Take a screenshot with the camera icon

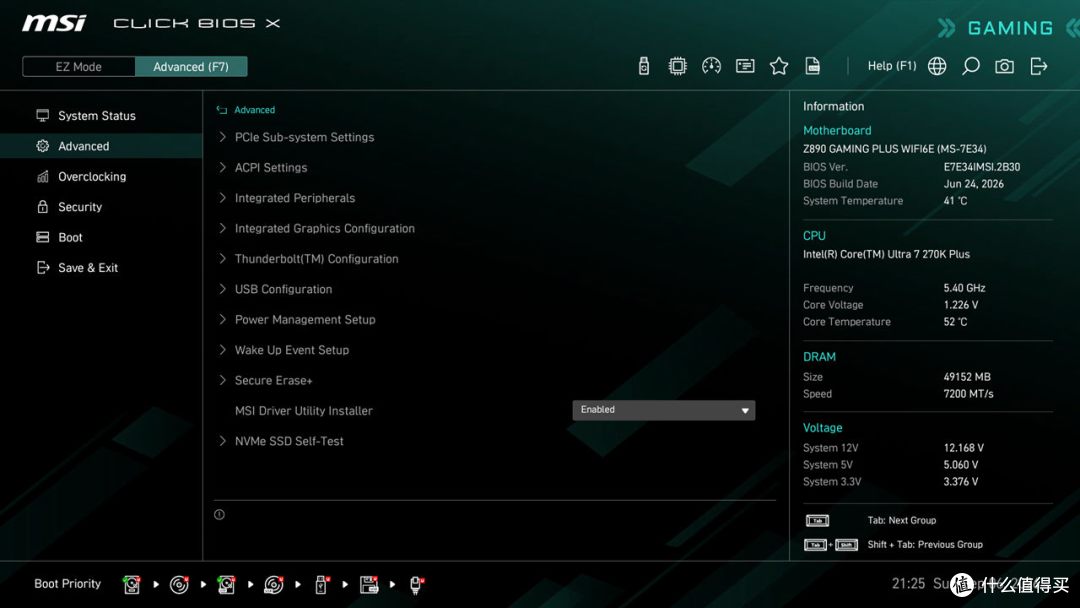point(1004,66)
